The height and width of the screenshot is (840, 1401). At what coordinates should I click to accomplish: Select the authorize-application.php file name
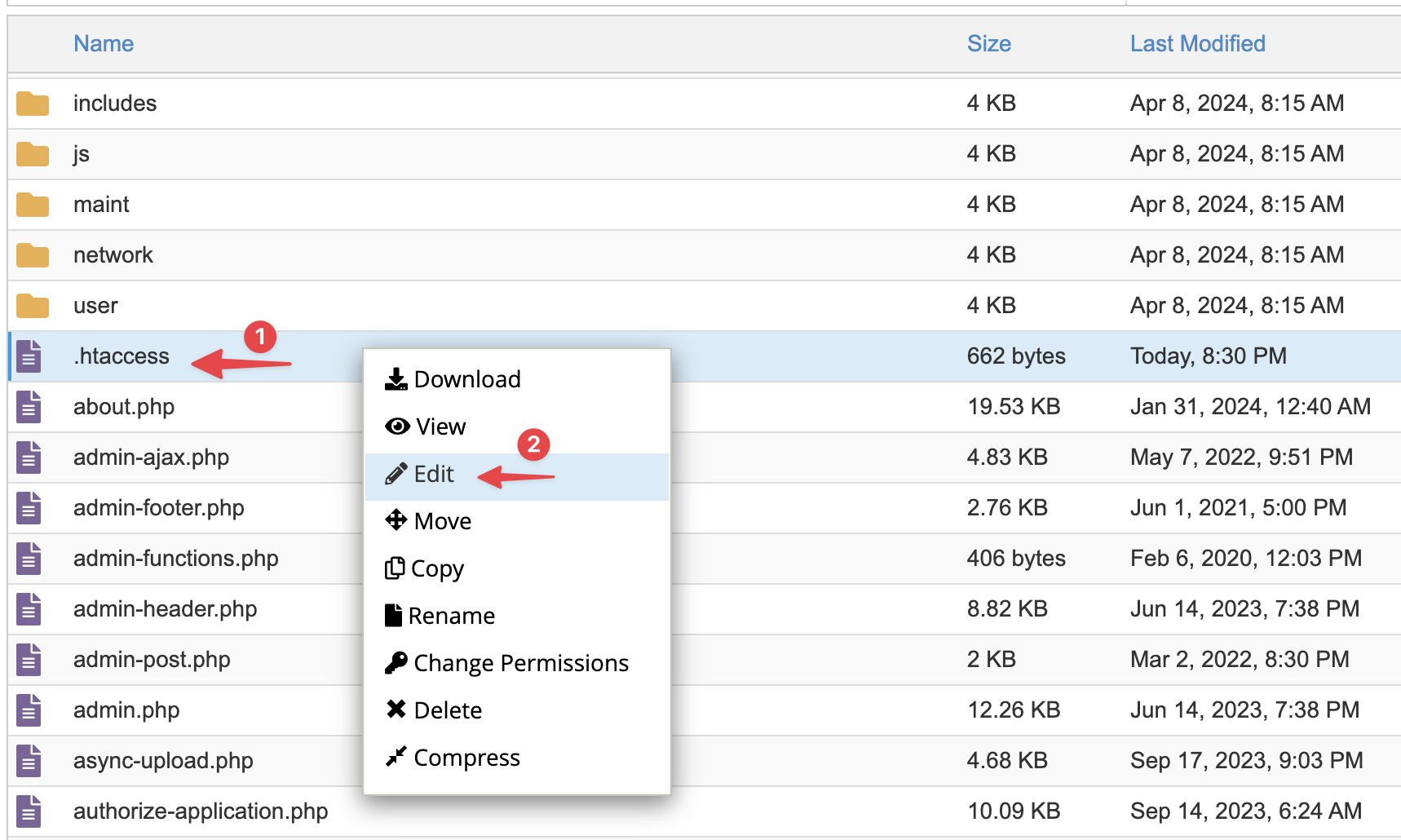coord(201,811)
